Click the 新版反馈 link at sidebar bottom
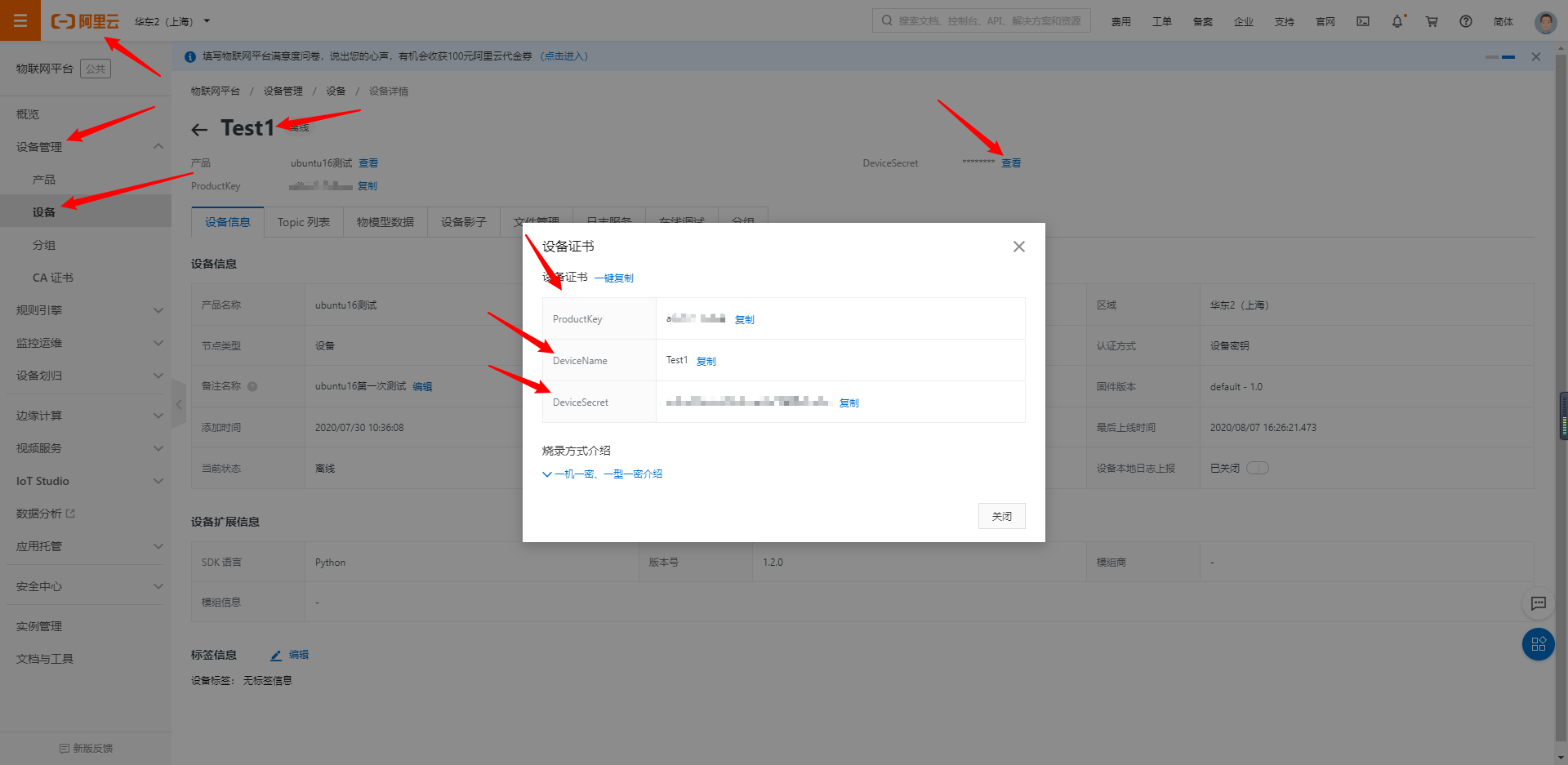Screen dimensions: 1568x765 86,748
